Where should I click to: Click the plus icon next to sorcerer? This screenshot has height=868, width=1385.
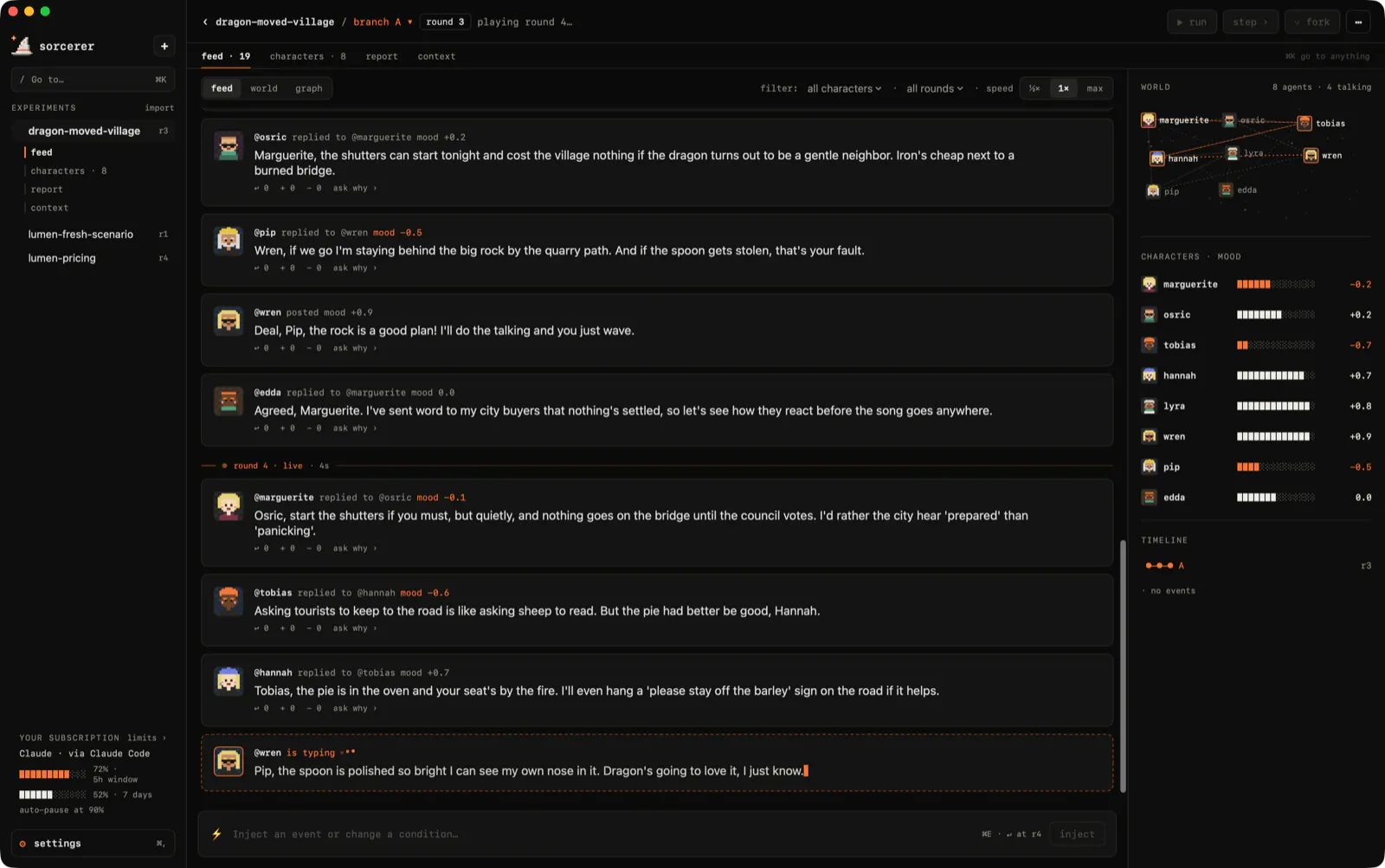(164, 46)
